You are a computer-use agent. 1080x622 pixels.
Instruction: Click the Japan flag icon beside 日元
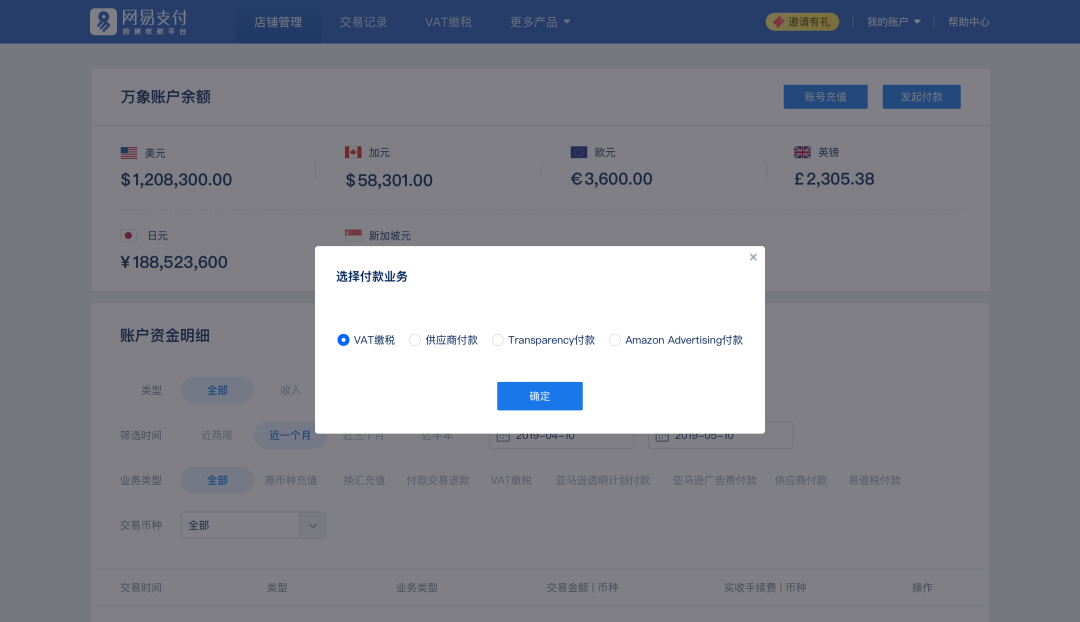point(128,236)
